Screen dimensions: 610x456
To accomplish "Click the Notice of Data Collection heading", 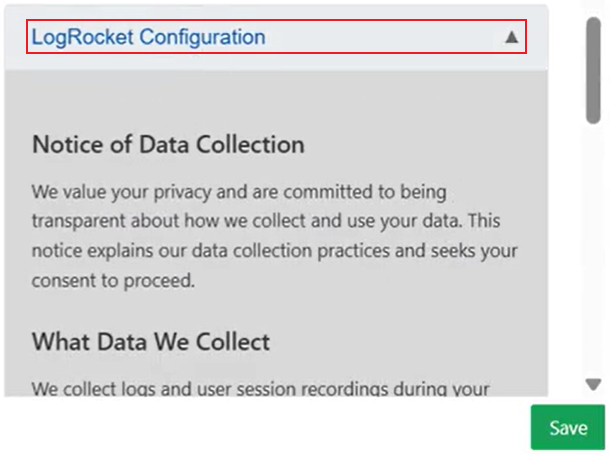I will pyautogui.click(x=168, y=144).
